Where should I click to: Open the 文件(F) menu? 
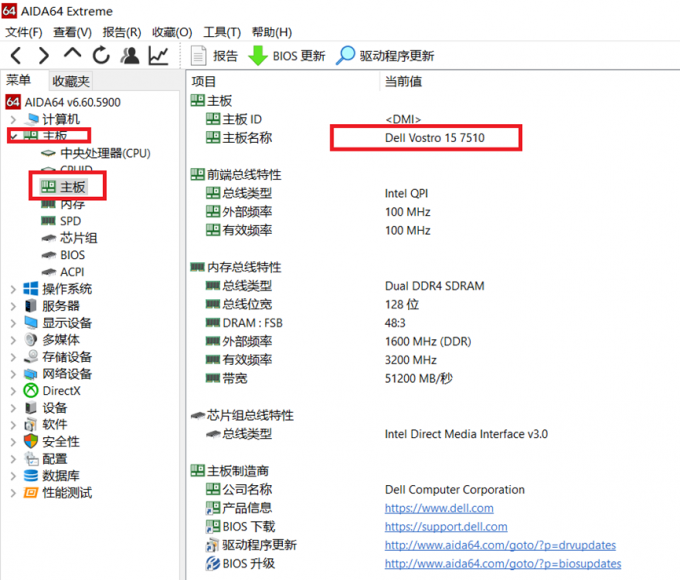(23, 32)
